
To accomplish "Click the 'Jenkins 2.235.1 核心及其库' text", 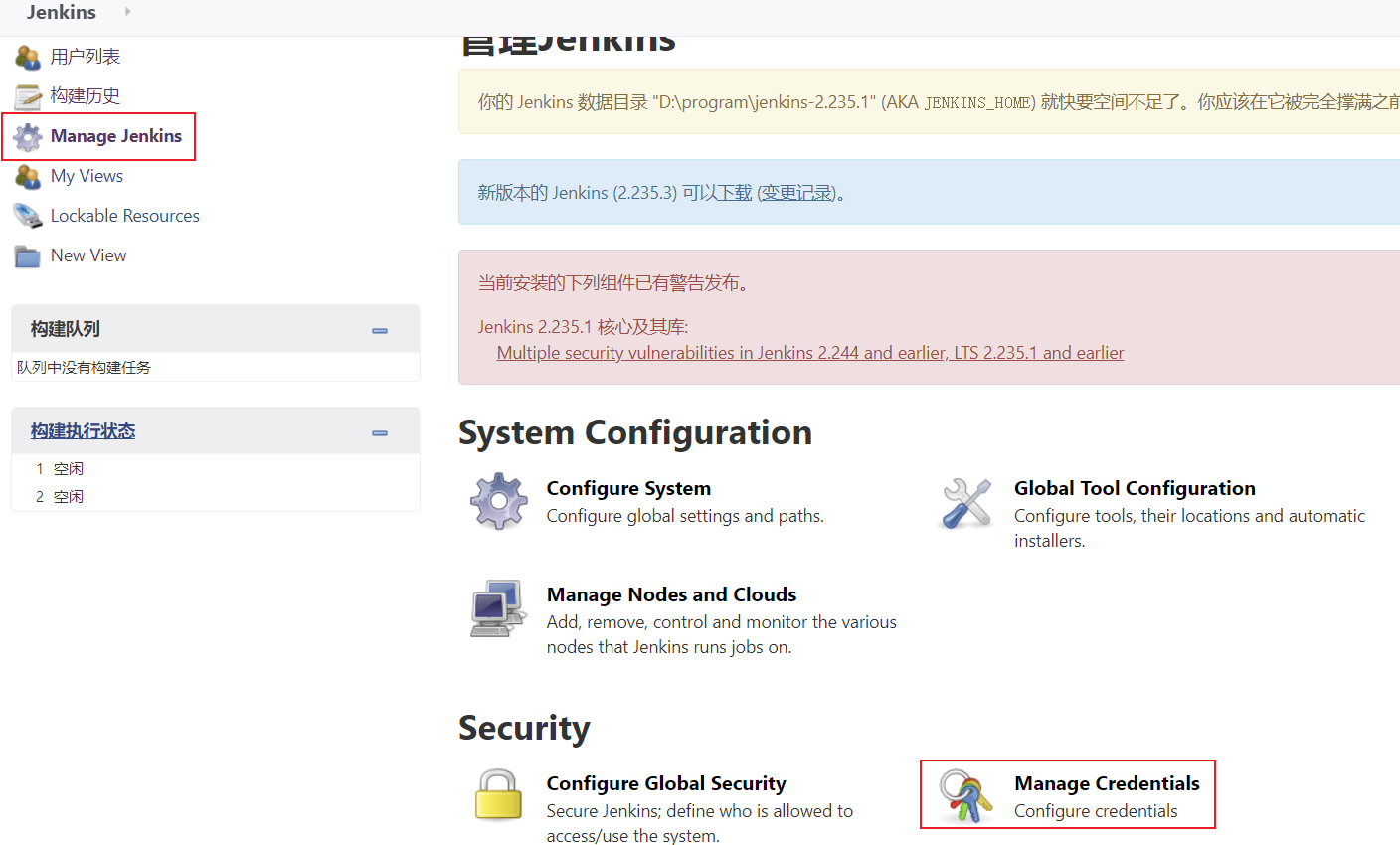I will click(x=583, y=327).
